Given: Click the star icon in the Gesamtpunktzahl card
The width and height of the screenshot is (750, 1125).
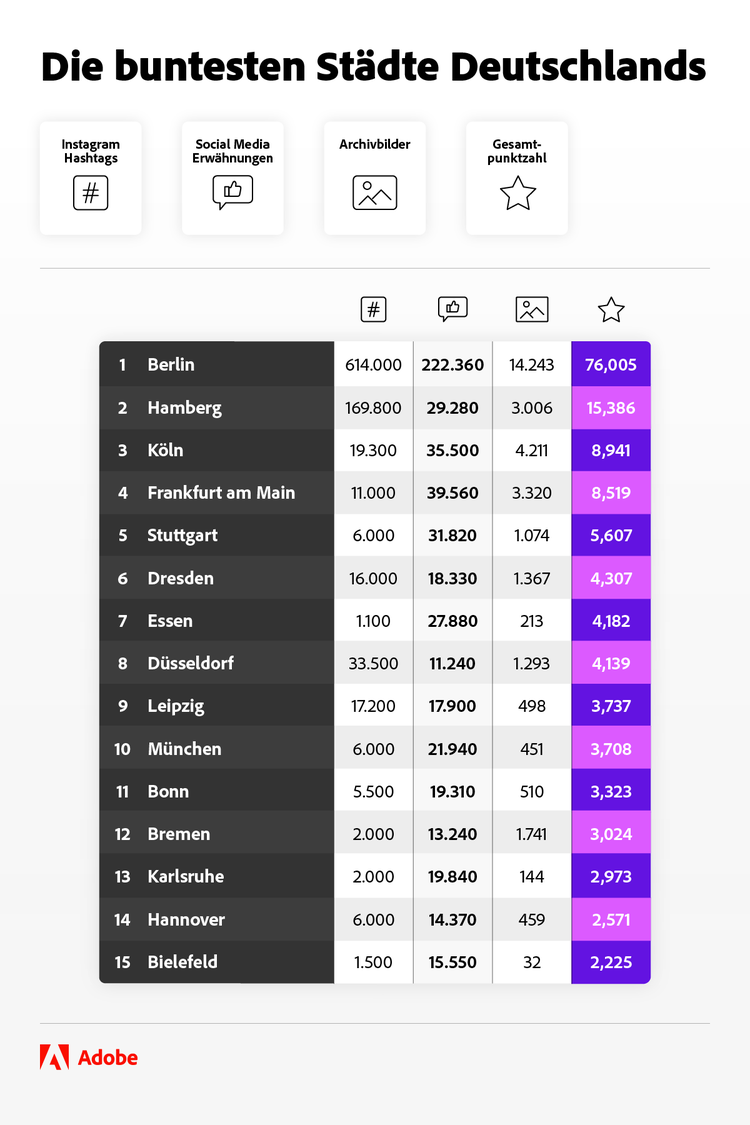Looking at the screenshot, I should 517,193.
